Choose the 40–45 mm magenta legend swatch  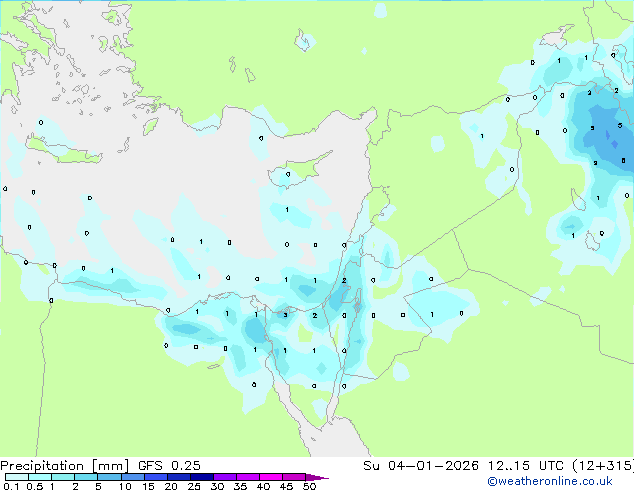[271, 477]
